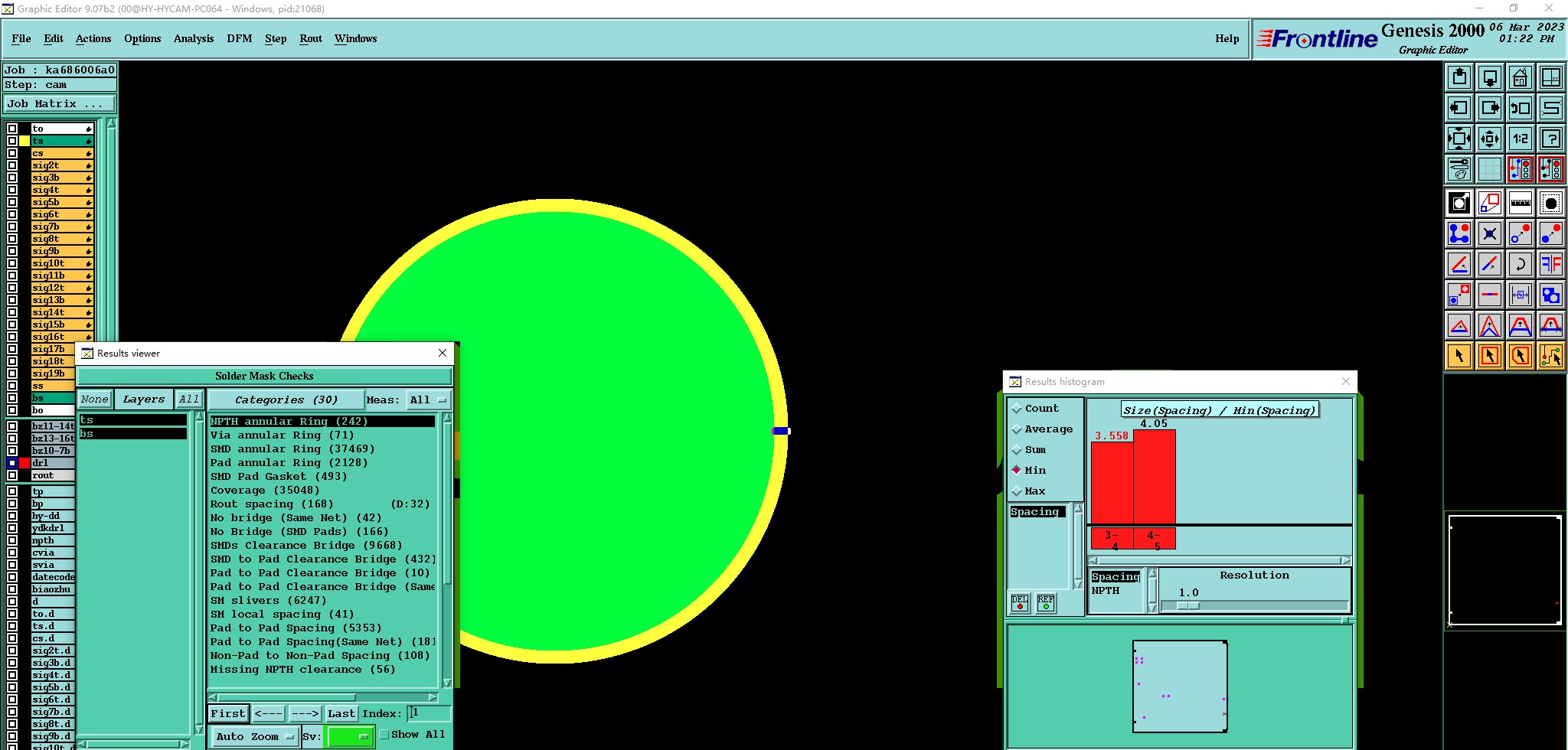
Task: Click the First result button
Action: (228, 714)
